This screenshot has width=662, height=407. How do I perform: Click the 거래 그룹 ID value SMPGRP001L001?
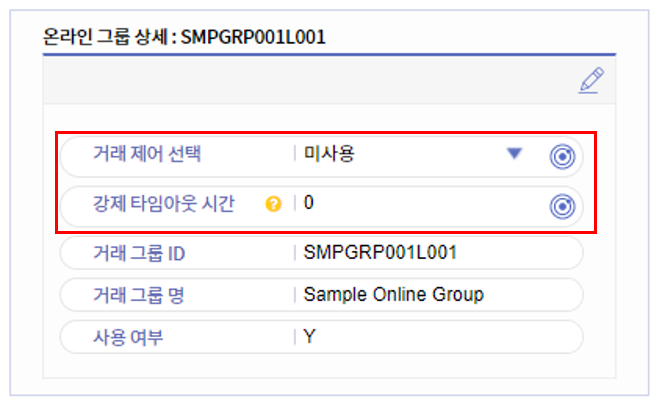point(380,253)
